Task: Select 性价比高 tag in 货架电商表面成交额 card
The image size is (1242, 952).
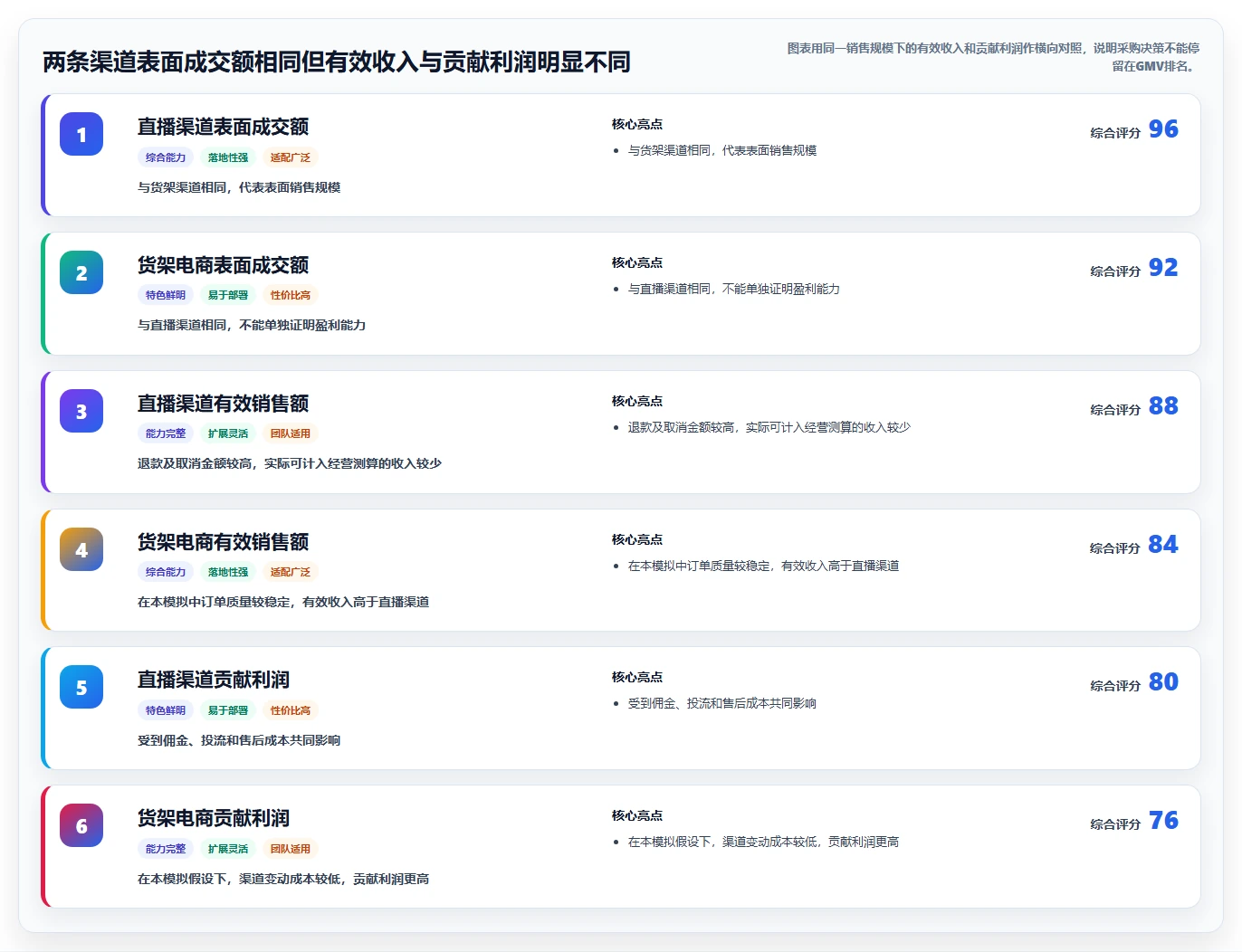Action: coord(291,295)
